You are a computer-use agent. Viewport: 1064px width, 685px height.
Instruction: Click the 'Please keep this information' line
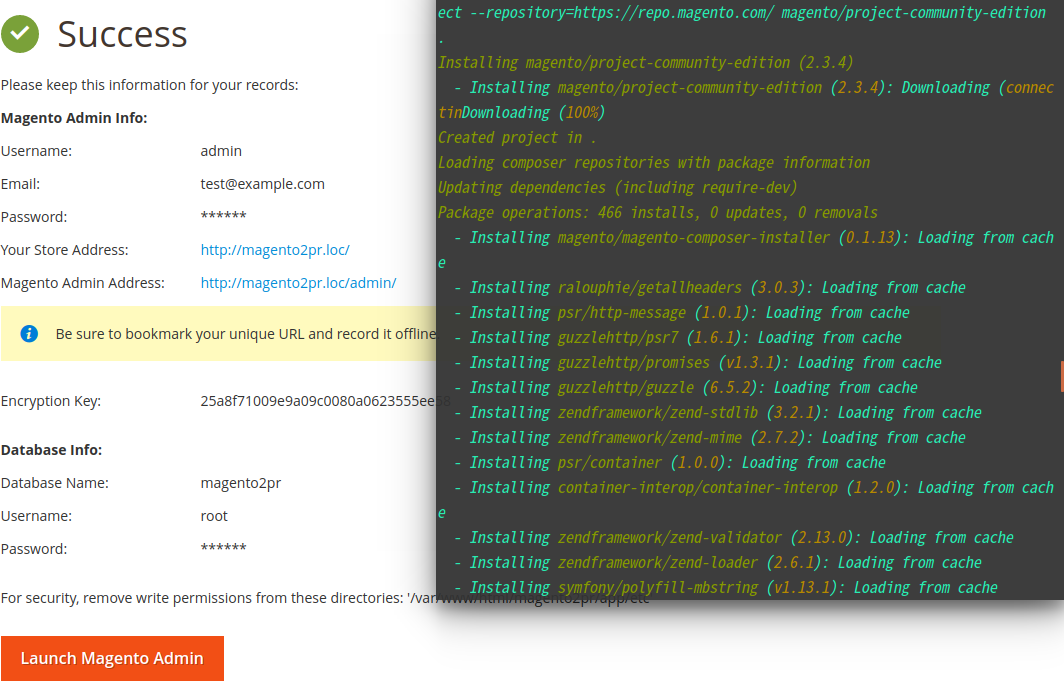pyautogui.click(x=149, y=85)
